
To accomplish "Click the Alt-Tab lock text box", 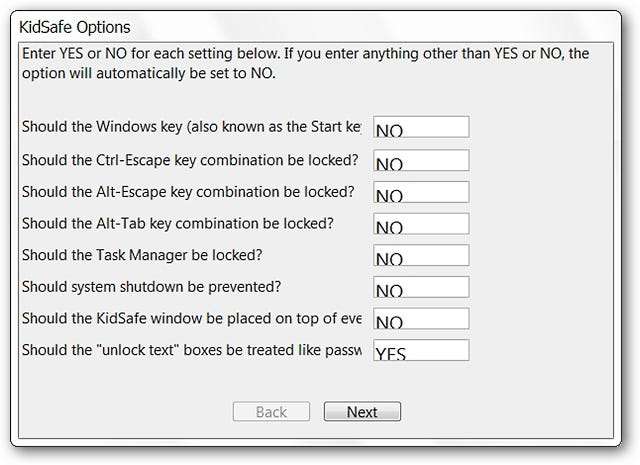I will [x=420, y=223].
